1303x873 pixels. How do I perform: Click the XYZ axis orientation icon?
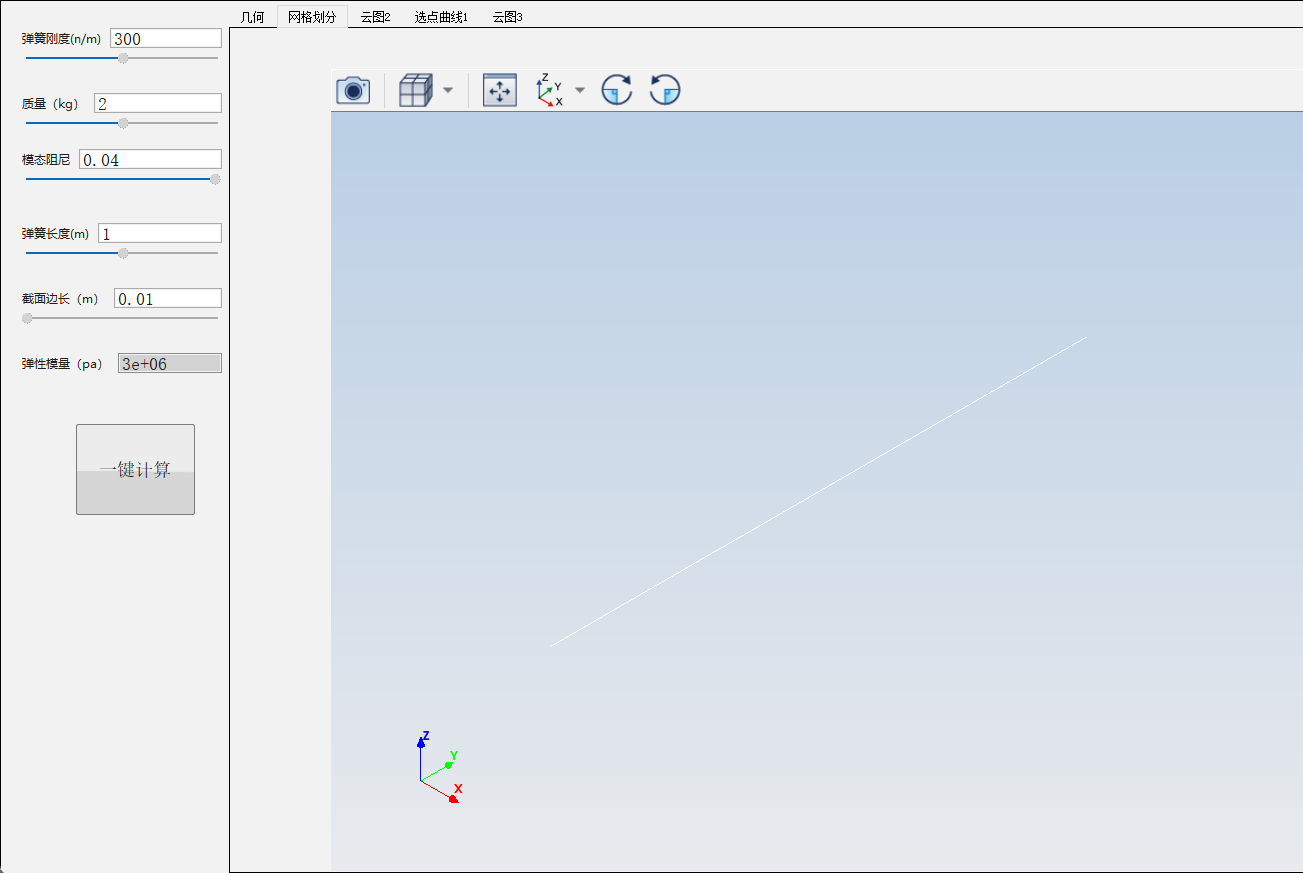[x=549, y=90]
